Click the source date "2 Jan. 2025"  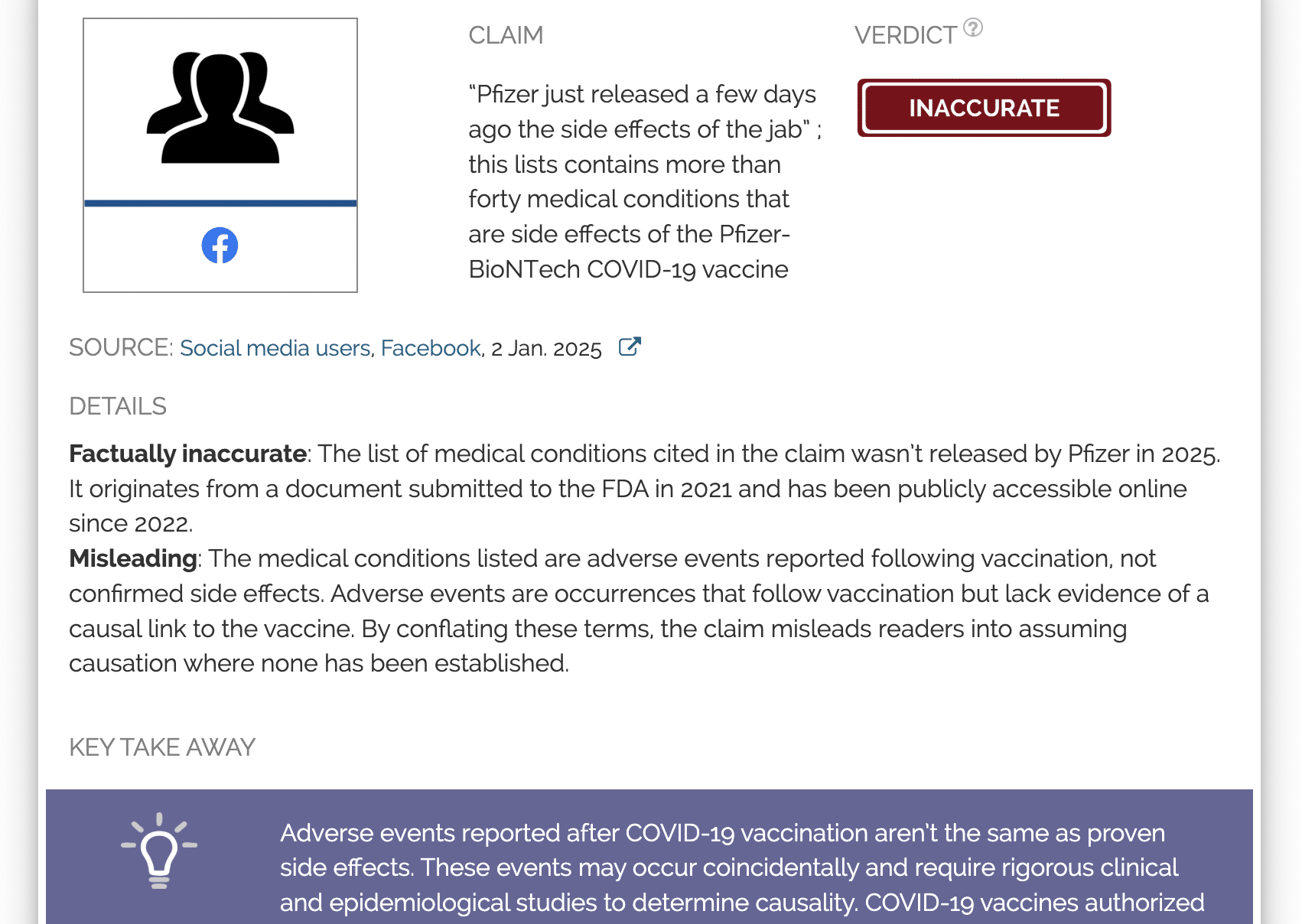coord(546,348)
